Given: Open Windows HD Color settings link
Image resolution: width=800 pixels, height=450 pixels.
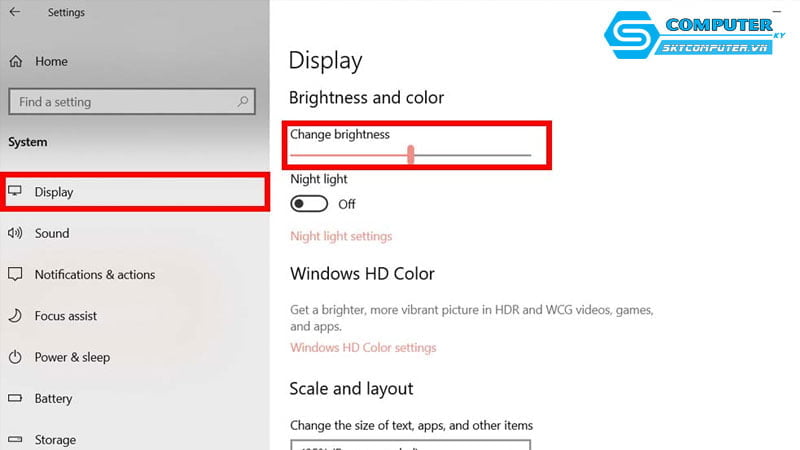Looking at the screenshot, I should 363,348.
